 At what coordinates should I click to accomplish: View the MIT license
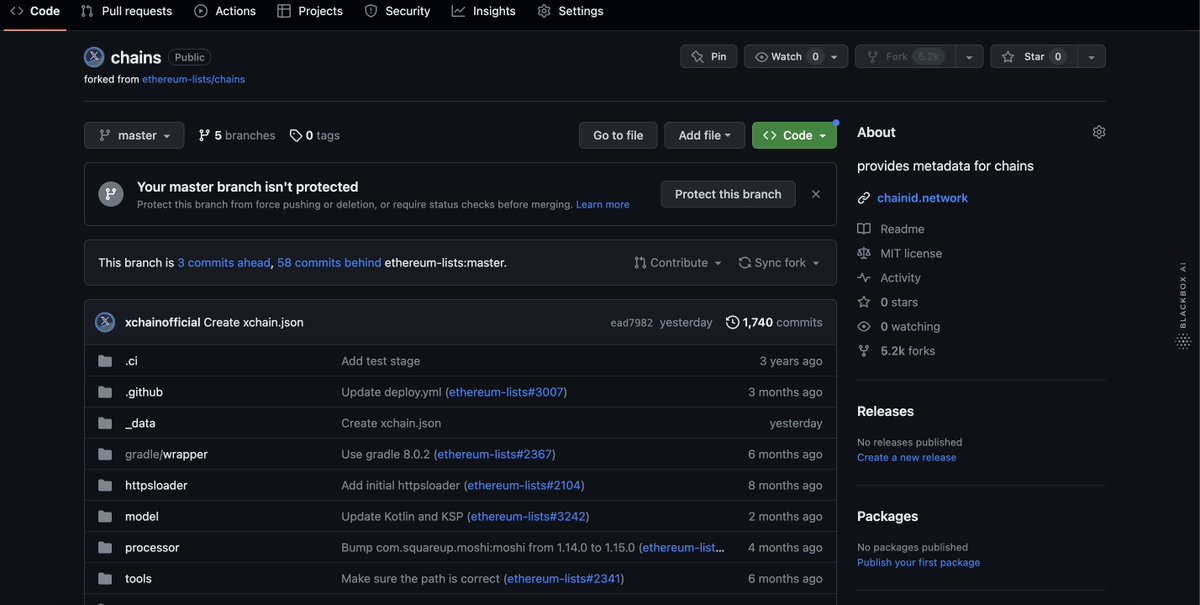point(900,253)
